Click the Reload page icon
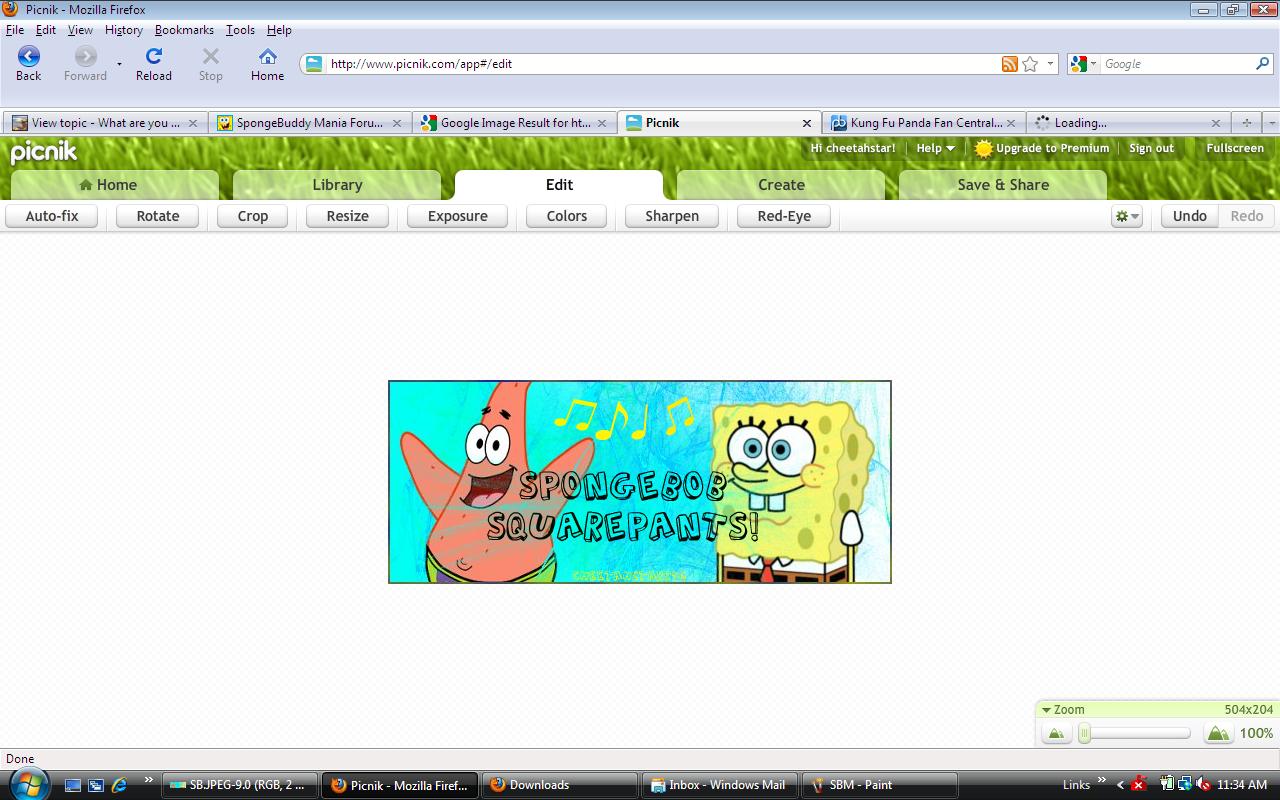Image resolution: width=1280 pixels, height=800 pixels. click(x=153, y=57)
